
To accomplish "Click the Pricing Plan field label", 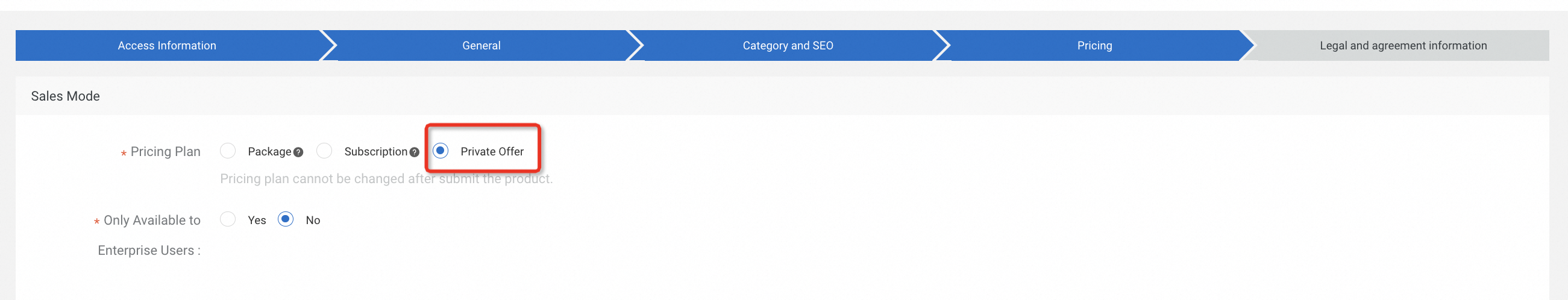I will pos(165,152).
